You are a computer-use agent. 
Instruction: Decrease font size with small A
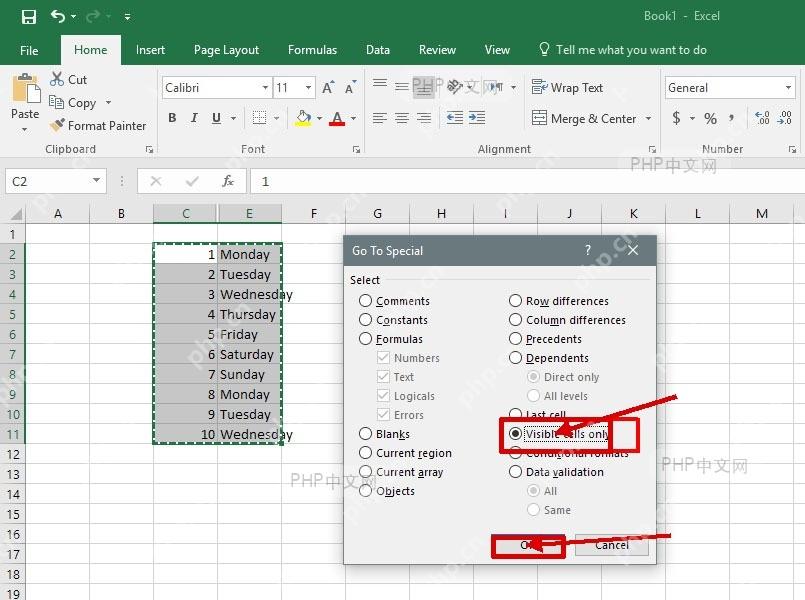(x=350, y=88)
